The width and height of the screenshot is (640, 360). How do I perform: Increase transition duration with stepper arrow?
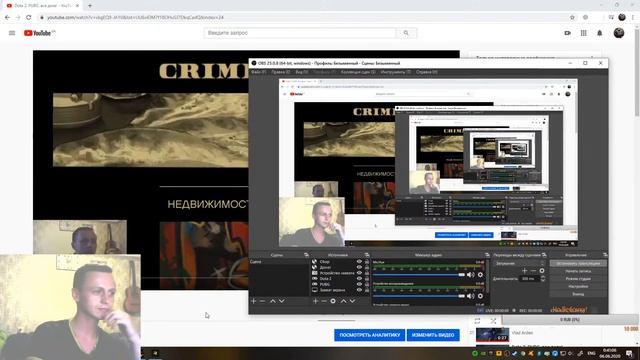coord(542,277)
